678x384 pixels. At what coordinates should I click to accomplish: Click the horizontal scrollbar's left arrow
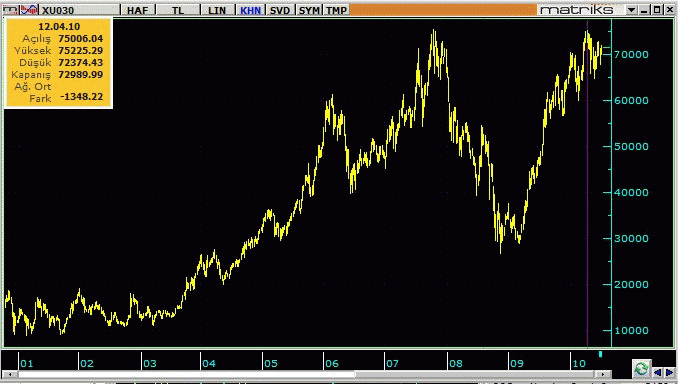(x=10, y=374)
